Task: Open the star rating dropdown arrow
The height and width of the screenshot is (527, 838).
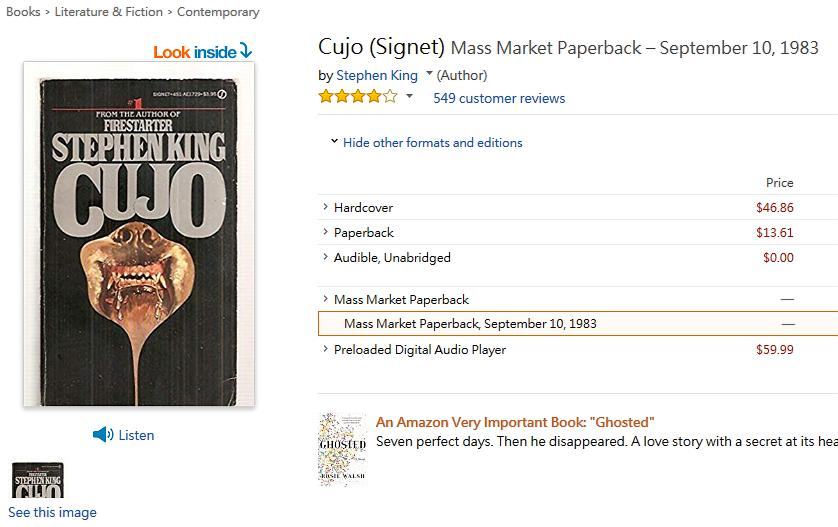Action: point(409,97)
